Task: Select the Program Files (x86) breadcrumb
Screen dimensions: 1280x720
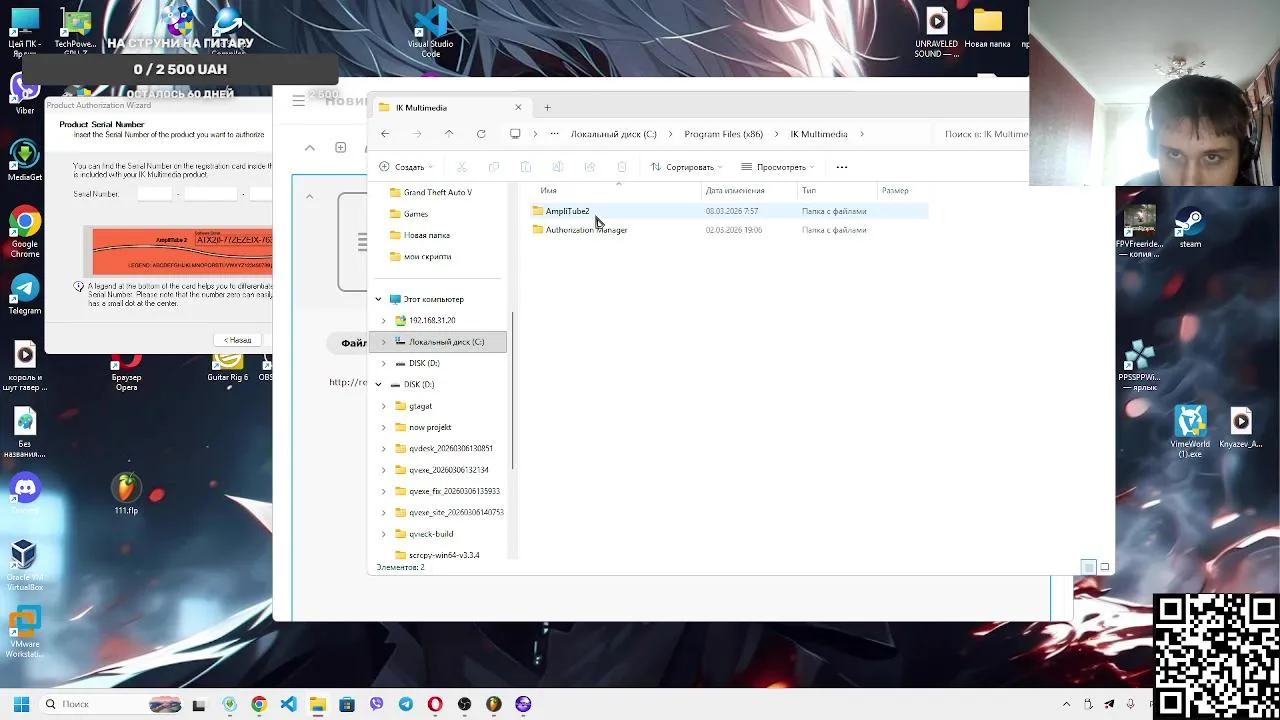Action: (x=724, y=134)
